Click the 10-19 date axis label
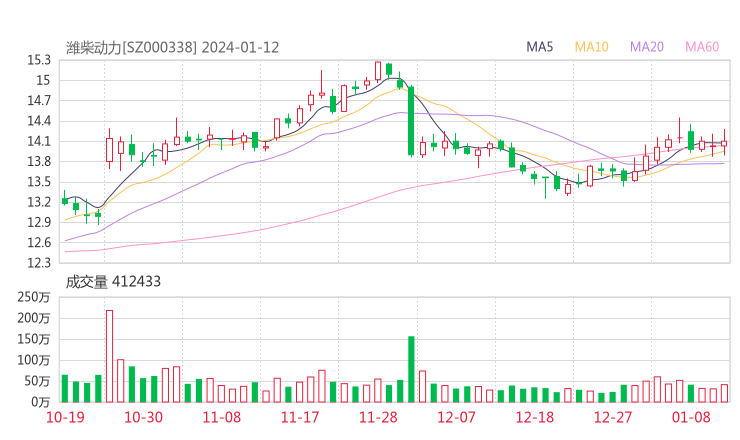Viewport: 740px width, 440px height. [x=65, y=417]
